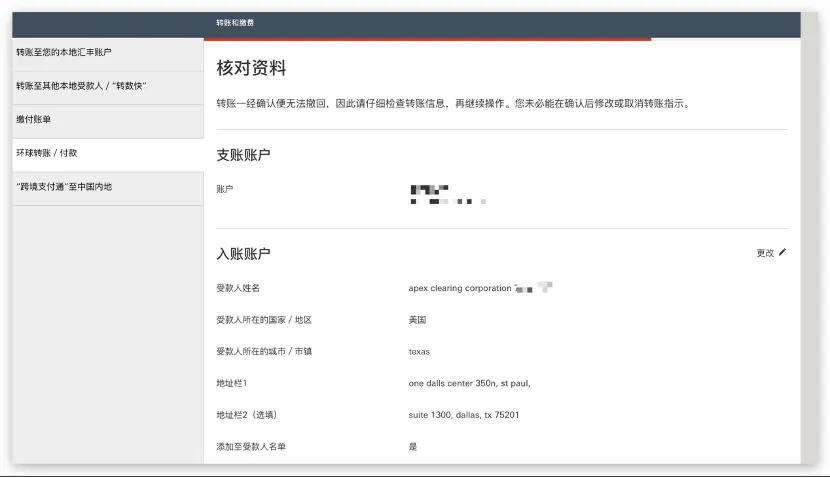Click the 是 value for payee list
Image resolution: width=830 pixels, height=478 pixels.
(413, 447)
